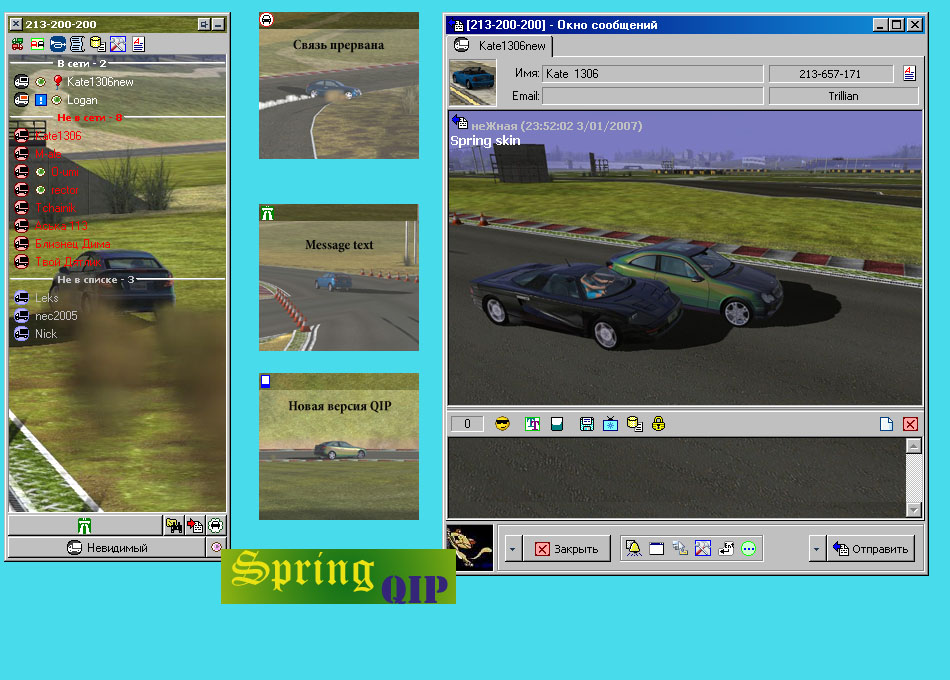Click the blue exclamation icon next to Logan
This screenshot has width=950, height=680.
coord(41,100)
